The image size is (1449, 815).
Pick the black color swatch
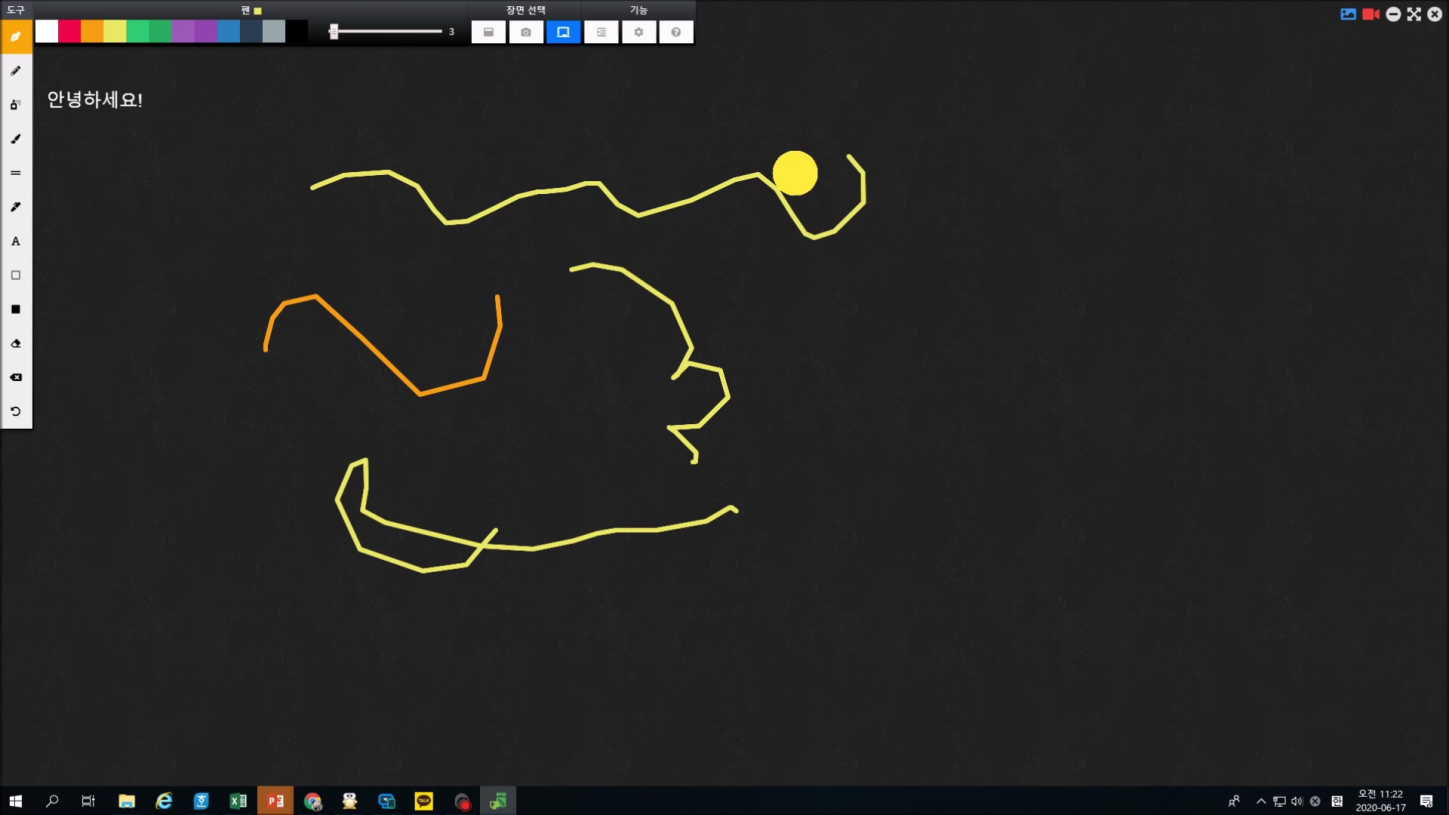coord(297,32)
